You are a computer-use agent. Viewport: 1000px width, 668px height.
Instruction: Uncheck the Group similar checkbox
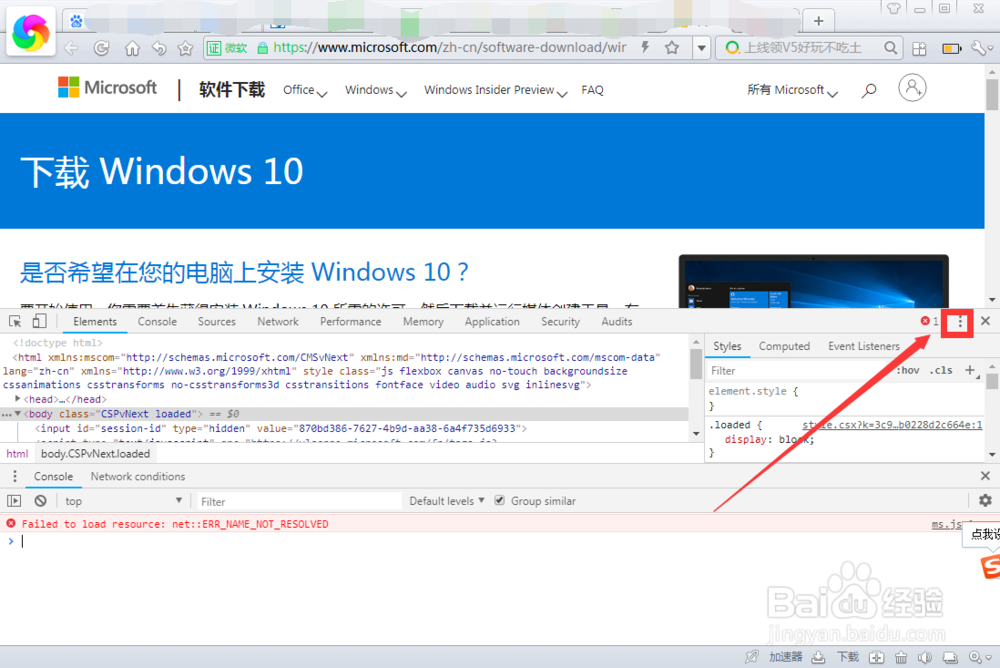coord(500,500)
